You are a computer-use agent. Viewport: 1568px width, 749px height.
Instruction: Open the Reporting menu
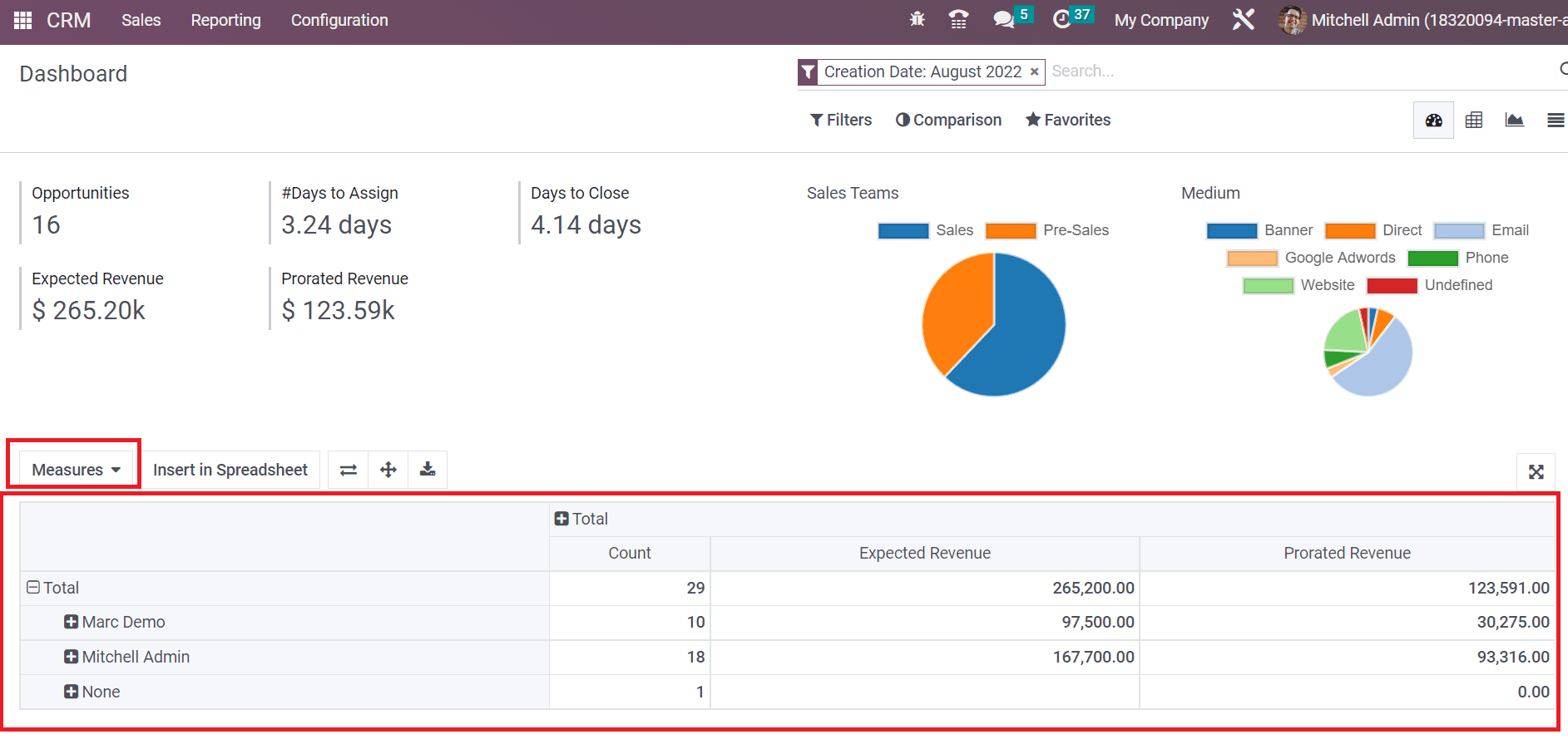tap(225, 20)
